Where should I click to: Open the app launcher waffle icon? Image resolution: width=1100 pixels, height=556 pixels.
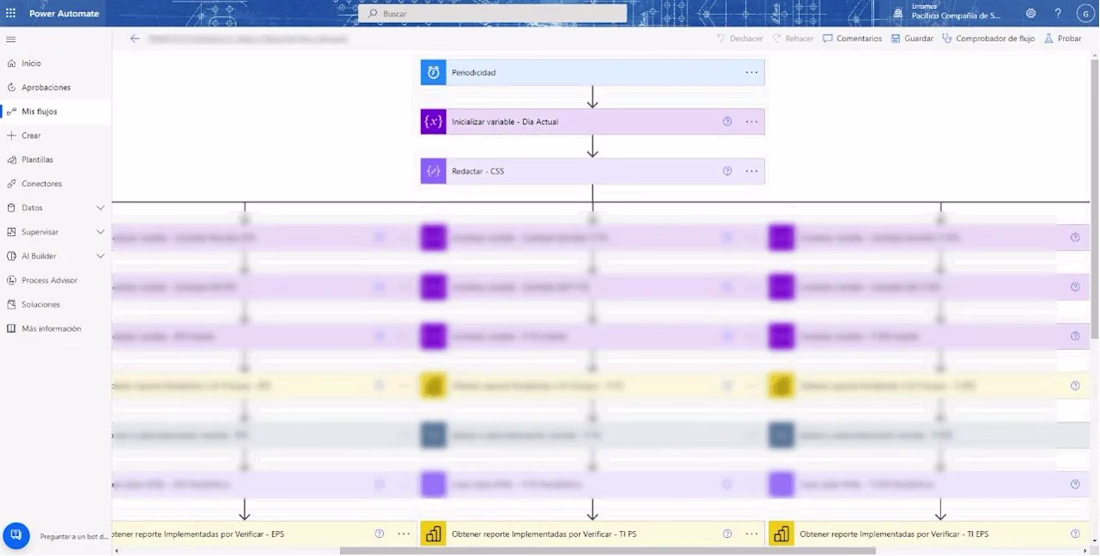click(11, 13)
